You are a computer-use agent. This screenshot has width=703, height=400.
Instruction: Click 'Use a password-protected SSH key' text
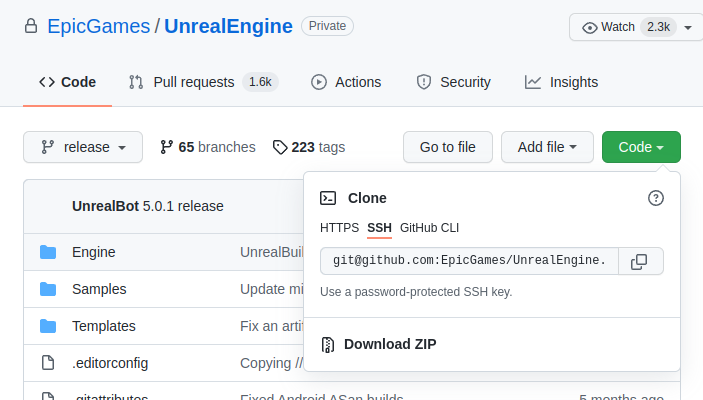416,292
